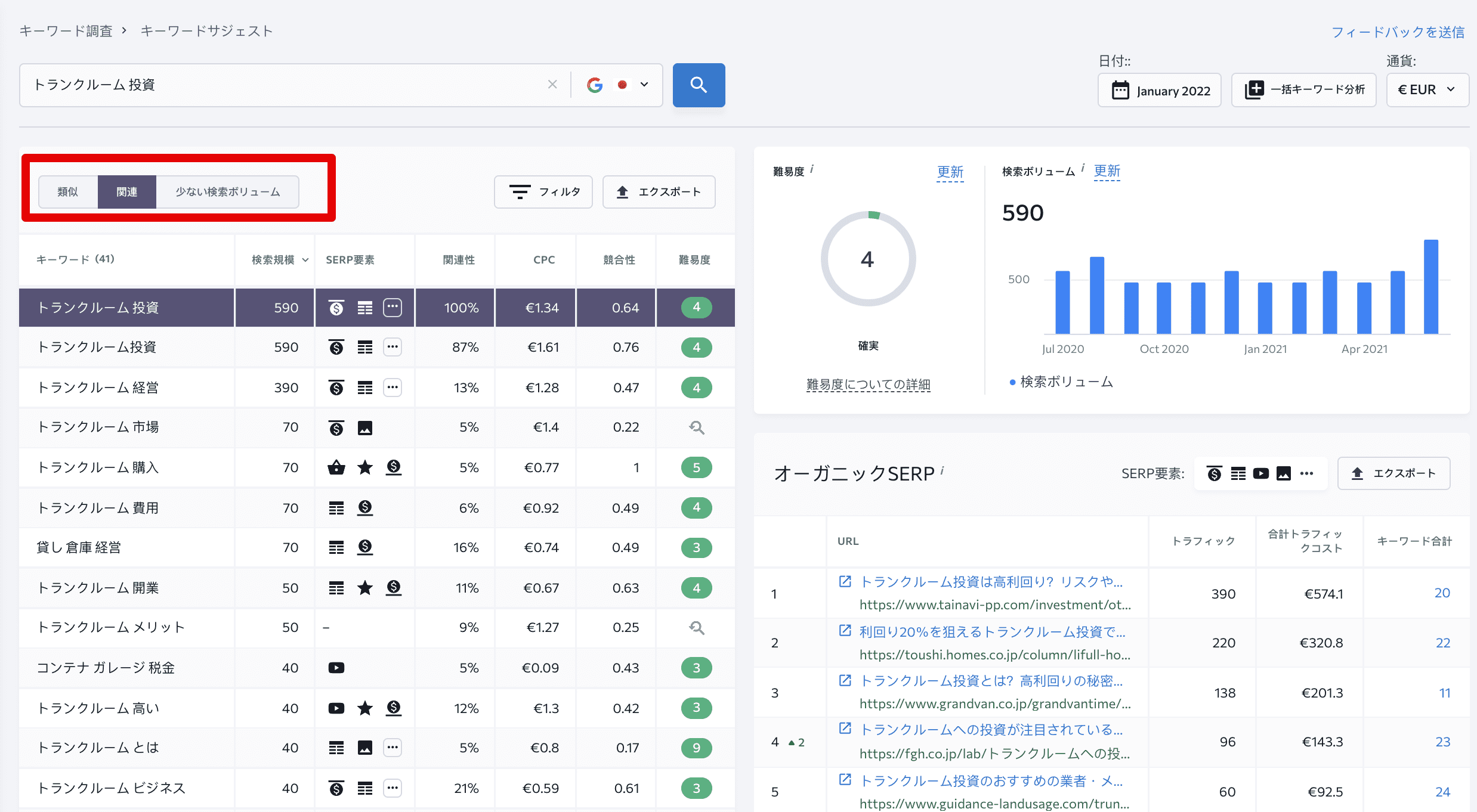Click the star reviews icon in トランクルーム 購入 row
Image resolution: width=1477 pixels, height=812 pixels.
click(x=365, y=467)
